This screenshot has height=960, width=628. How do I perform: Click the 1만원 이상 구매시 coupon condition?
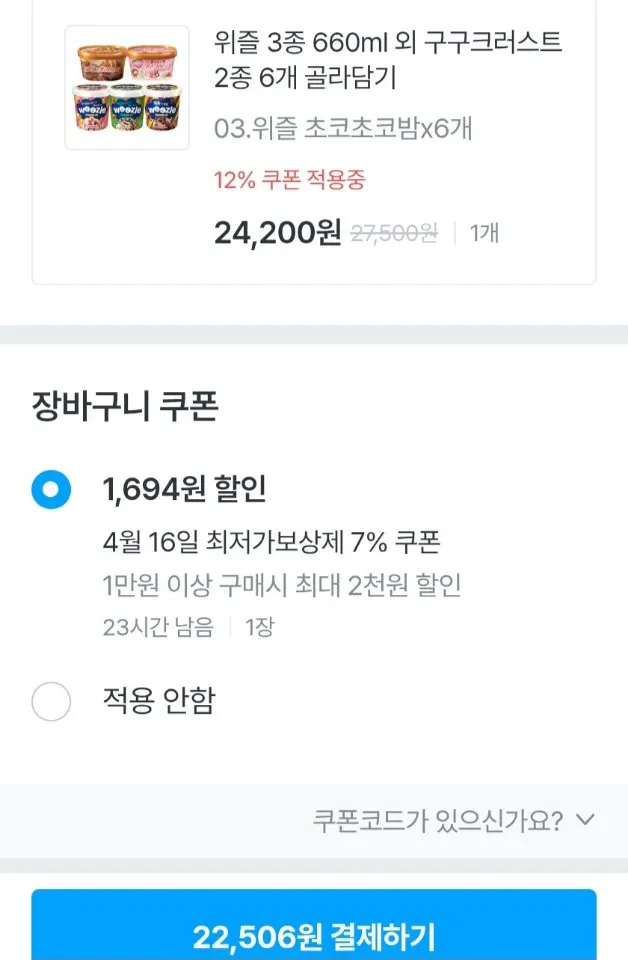[x=283, y=586]
